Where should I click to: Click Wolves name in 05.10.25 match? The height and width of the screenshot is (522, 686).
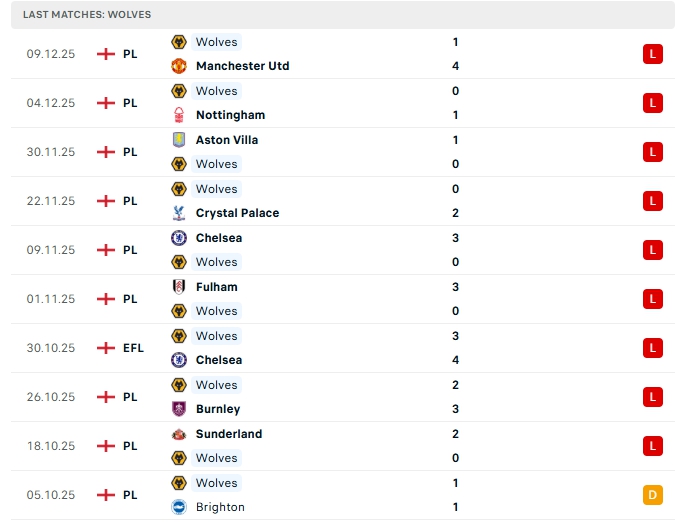pos(216,483)
